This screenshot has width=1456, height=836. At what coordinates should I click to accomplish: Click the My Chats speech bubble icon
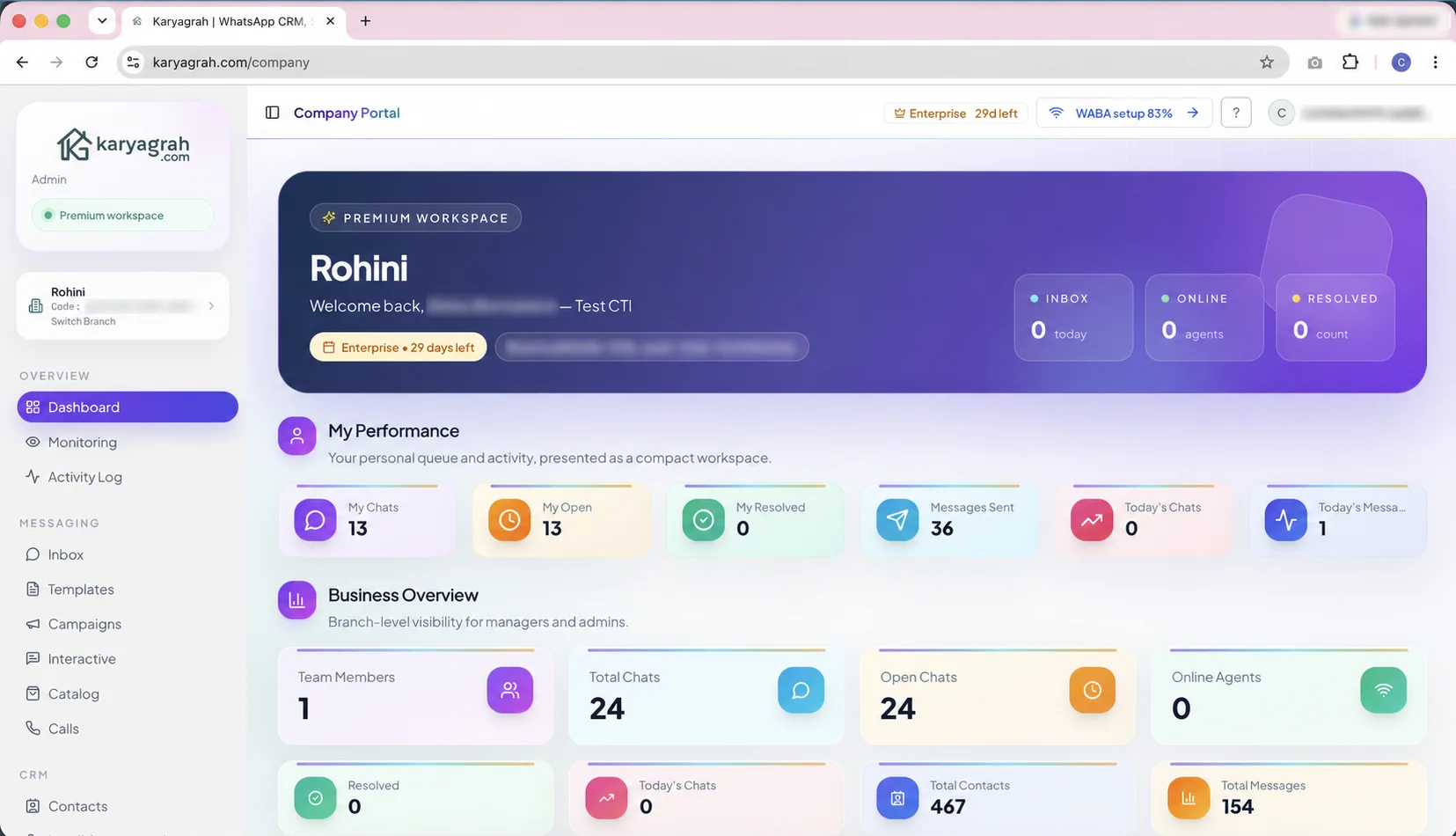[x=315, y=520]
